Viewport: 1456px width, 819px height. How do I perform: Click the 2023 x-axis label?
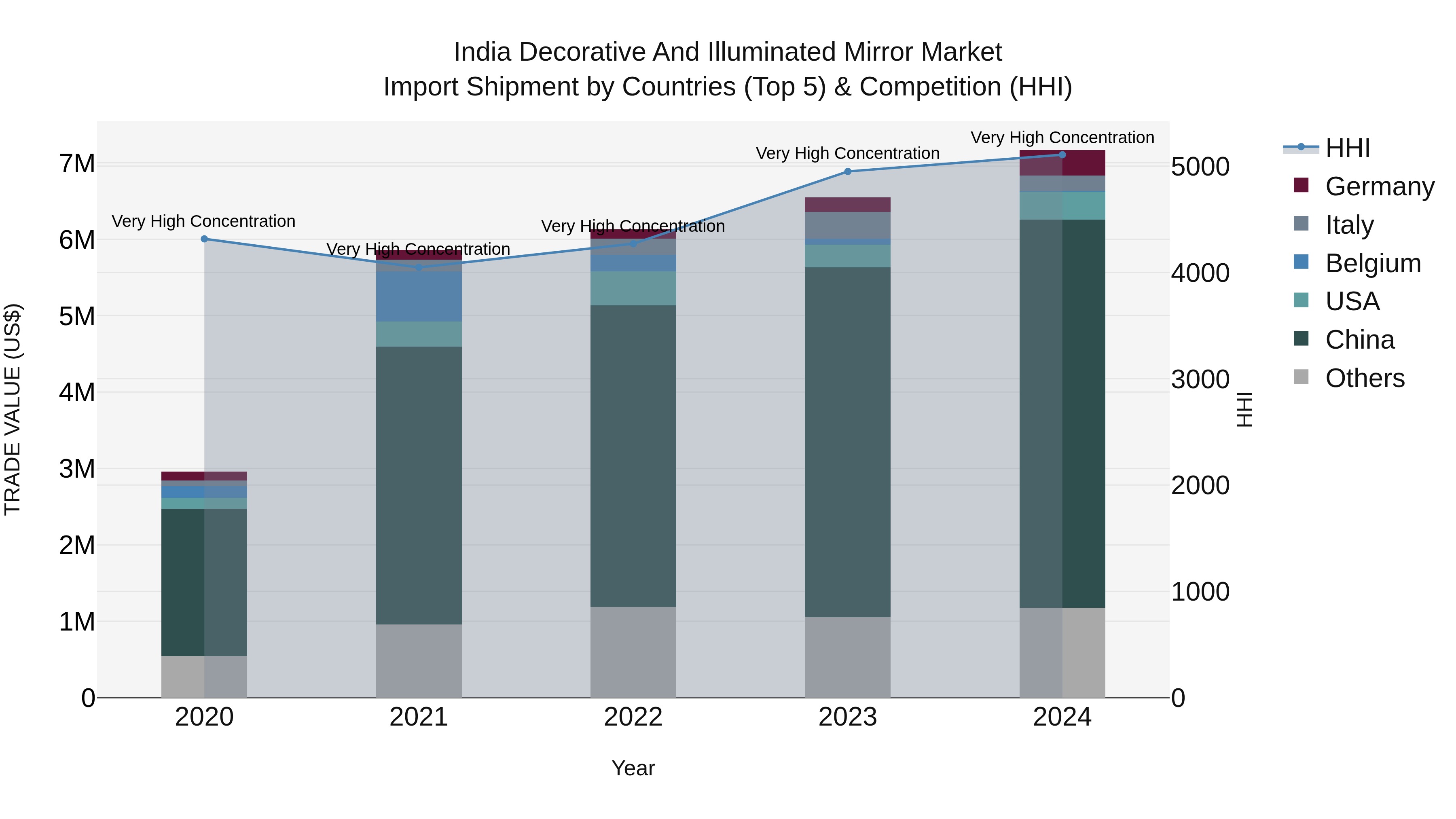(848, 717)
